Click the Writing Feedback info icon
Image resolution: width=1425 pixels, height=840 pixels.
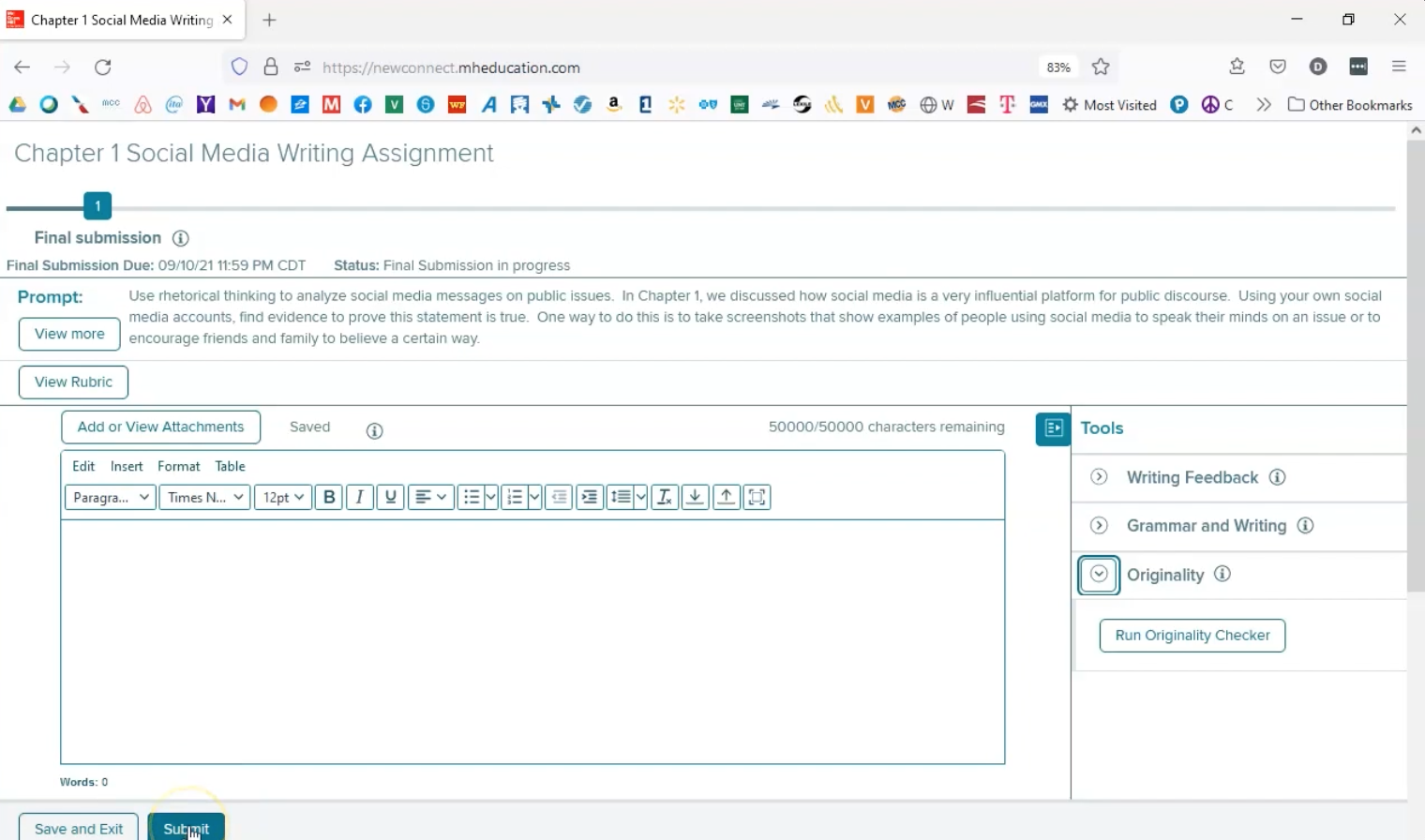pyautogui.click(x=1277, y=477)
